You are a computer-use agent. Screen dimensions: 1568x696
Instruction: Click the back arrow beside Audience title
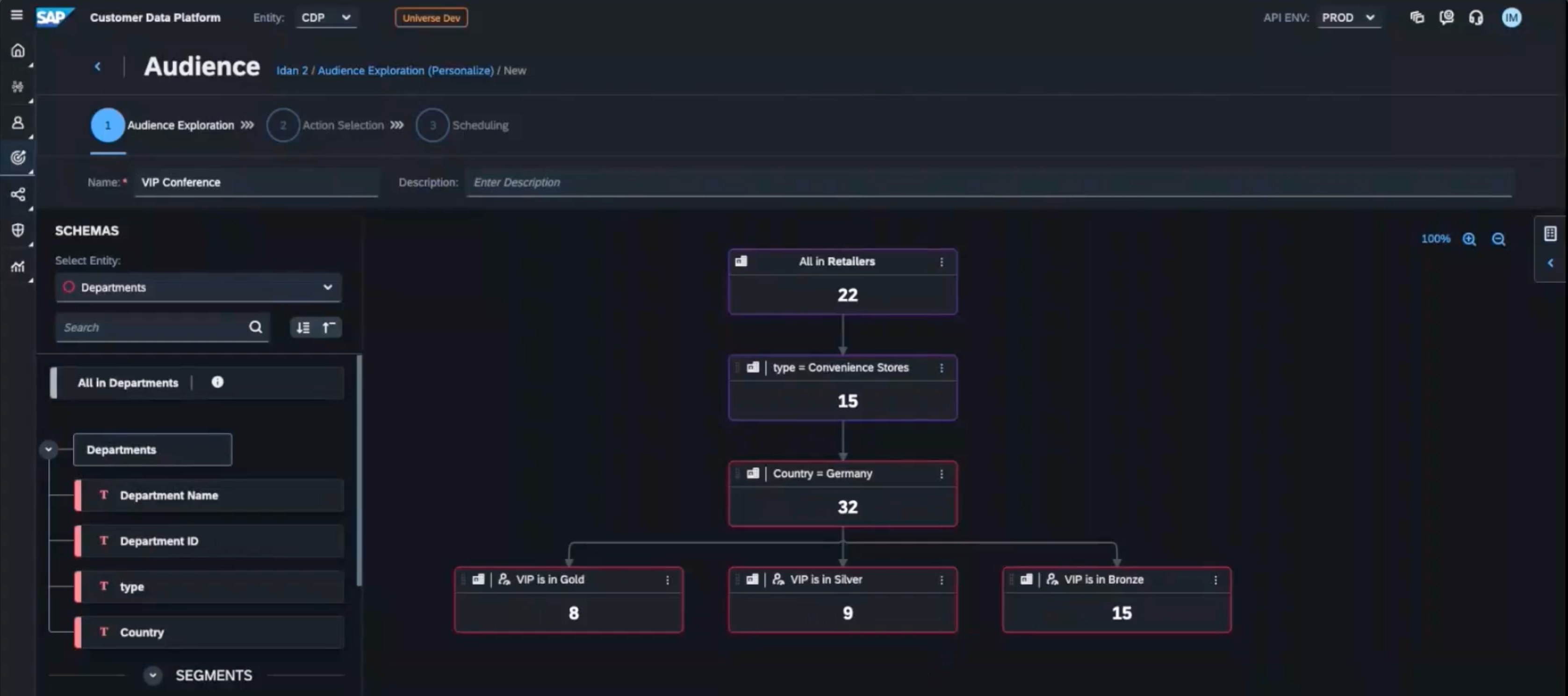pos(97,67)
